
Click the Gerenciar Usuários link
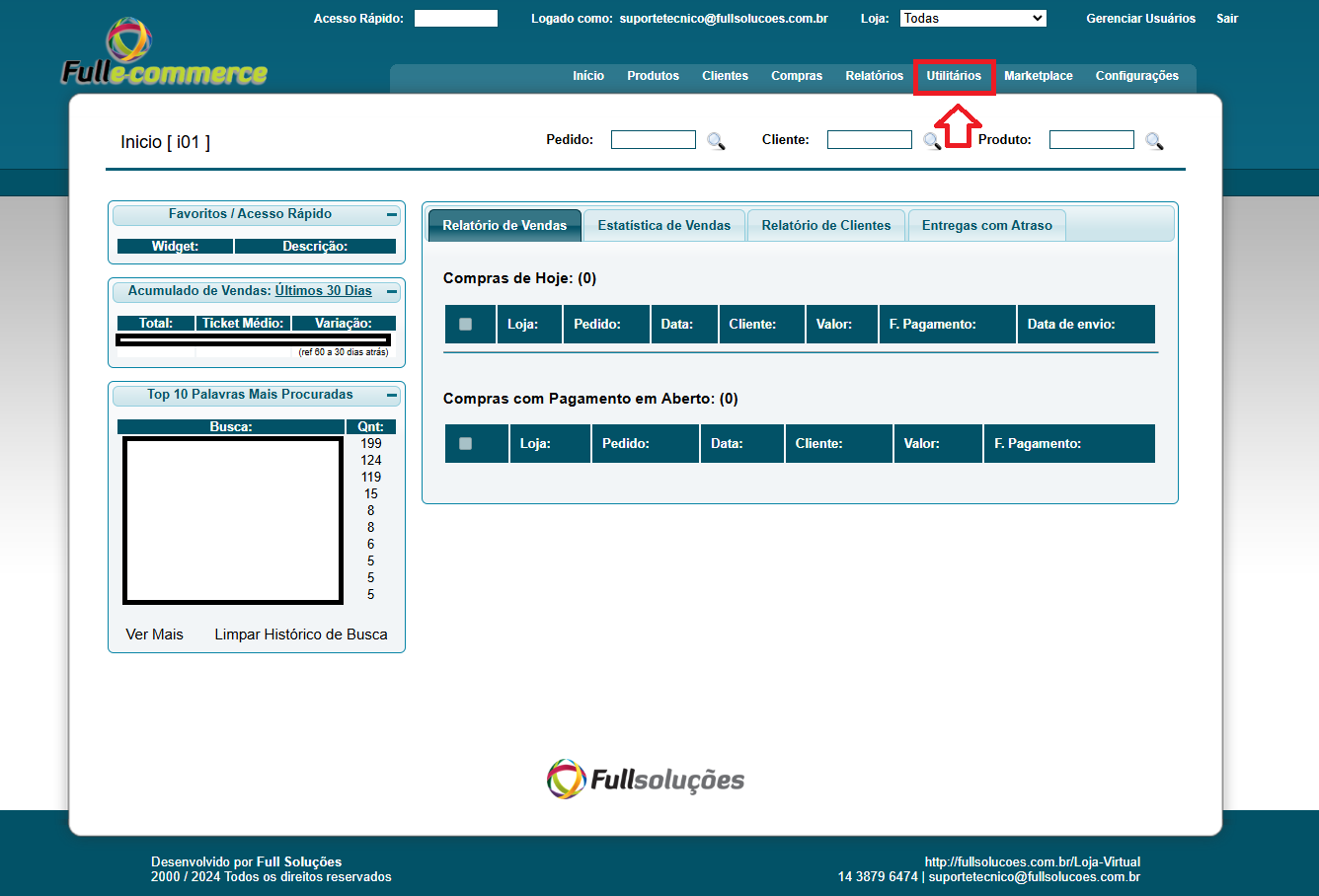(x=1140, y=19)
